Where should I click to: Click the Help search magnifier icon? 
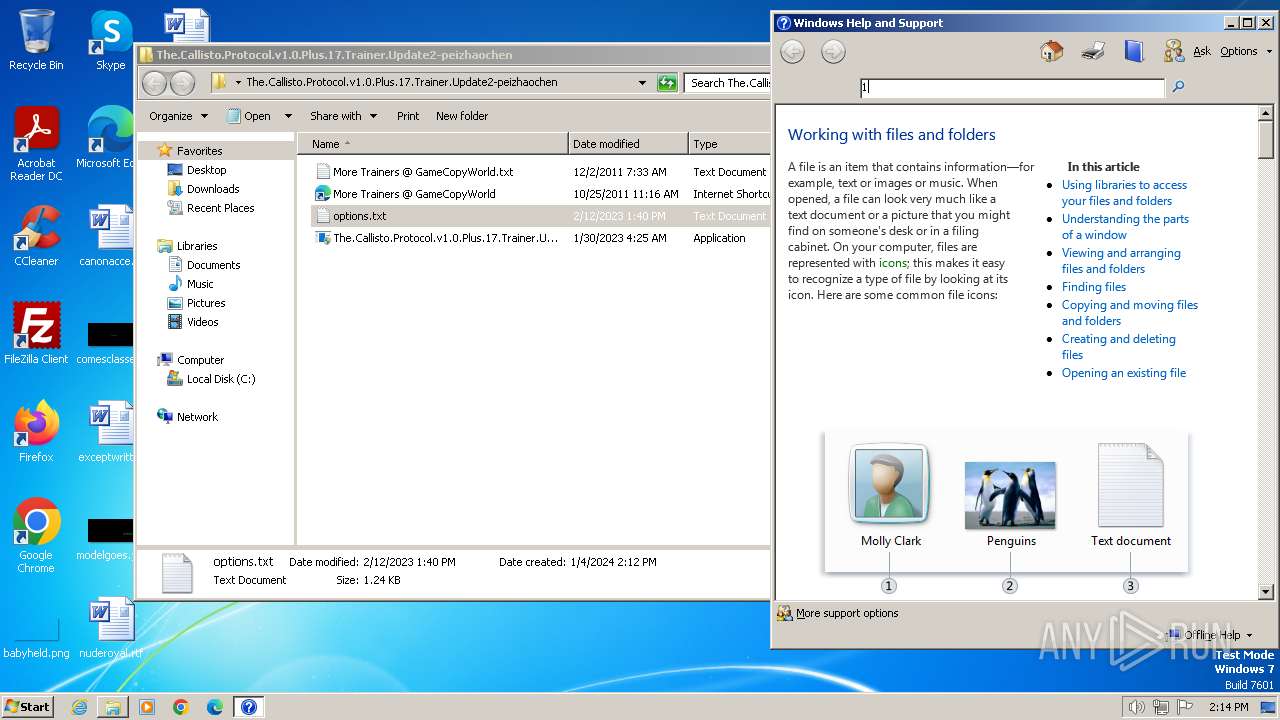point(1178,87)
